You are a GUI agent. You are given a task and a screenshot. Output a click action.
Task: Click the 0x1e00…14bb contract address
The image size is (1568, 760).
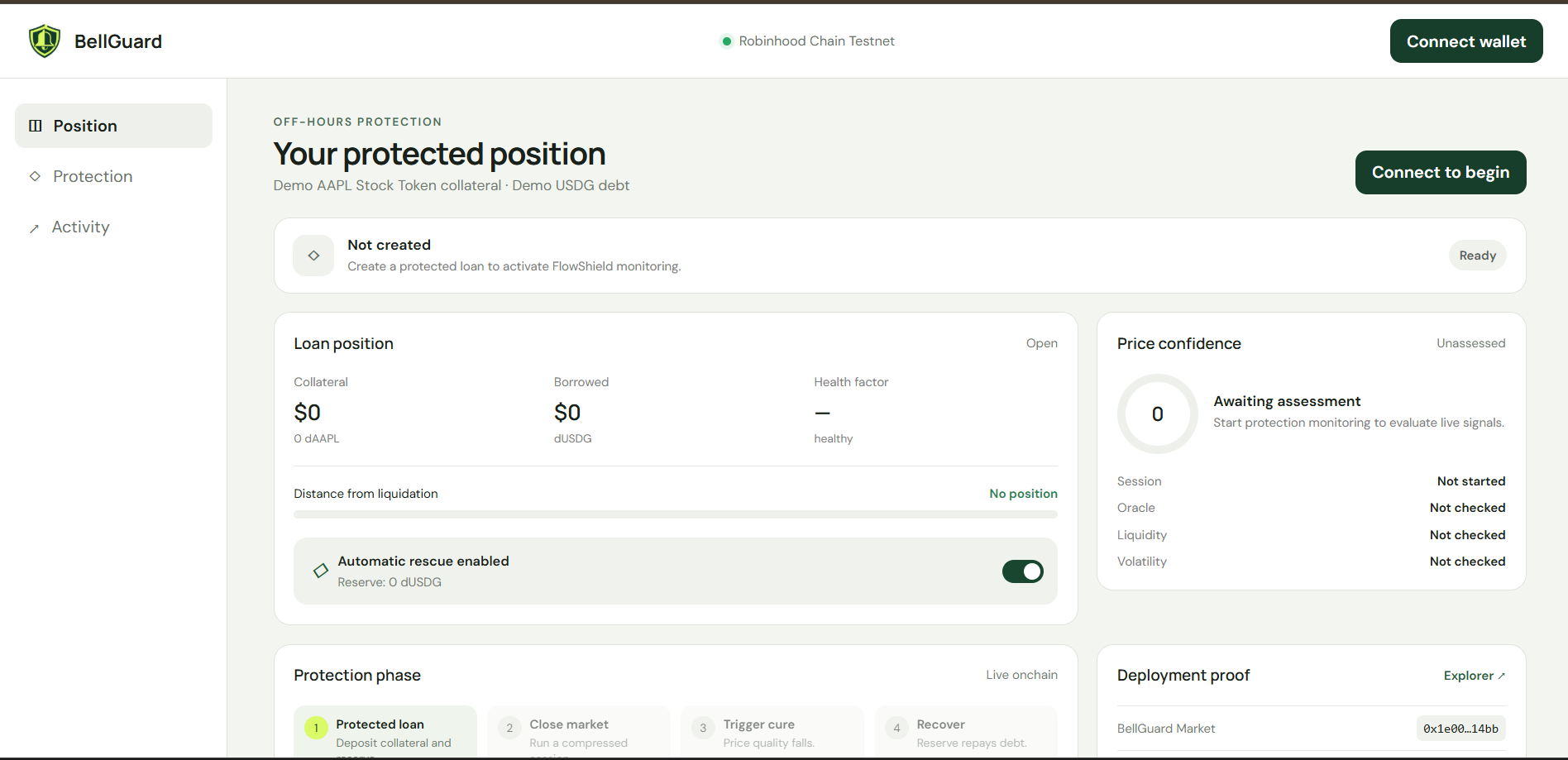tap(1460, 729)
